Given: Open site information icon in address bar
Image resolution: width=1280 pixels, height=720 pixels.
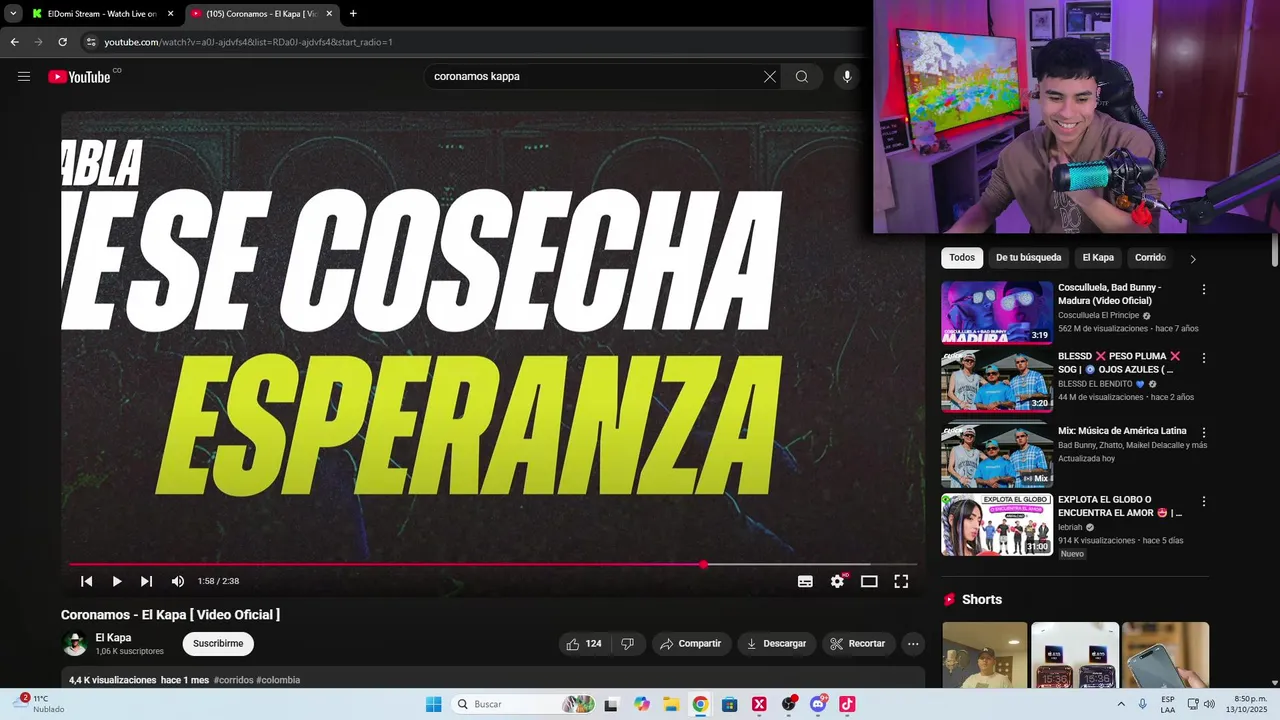Looking at the screenshot, I should (91, 42).
